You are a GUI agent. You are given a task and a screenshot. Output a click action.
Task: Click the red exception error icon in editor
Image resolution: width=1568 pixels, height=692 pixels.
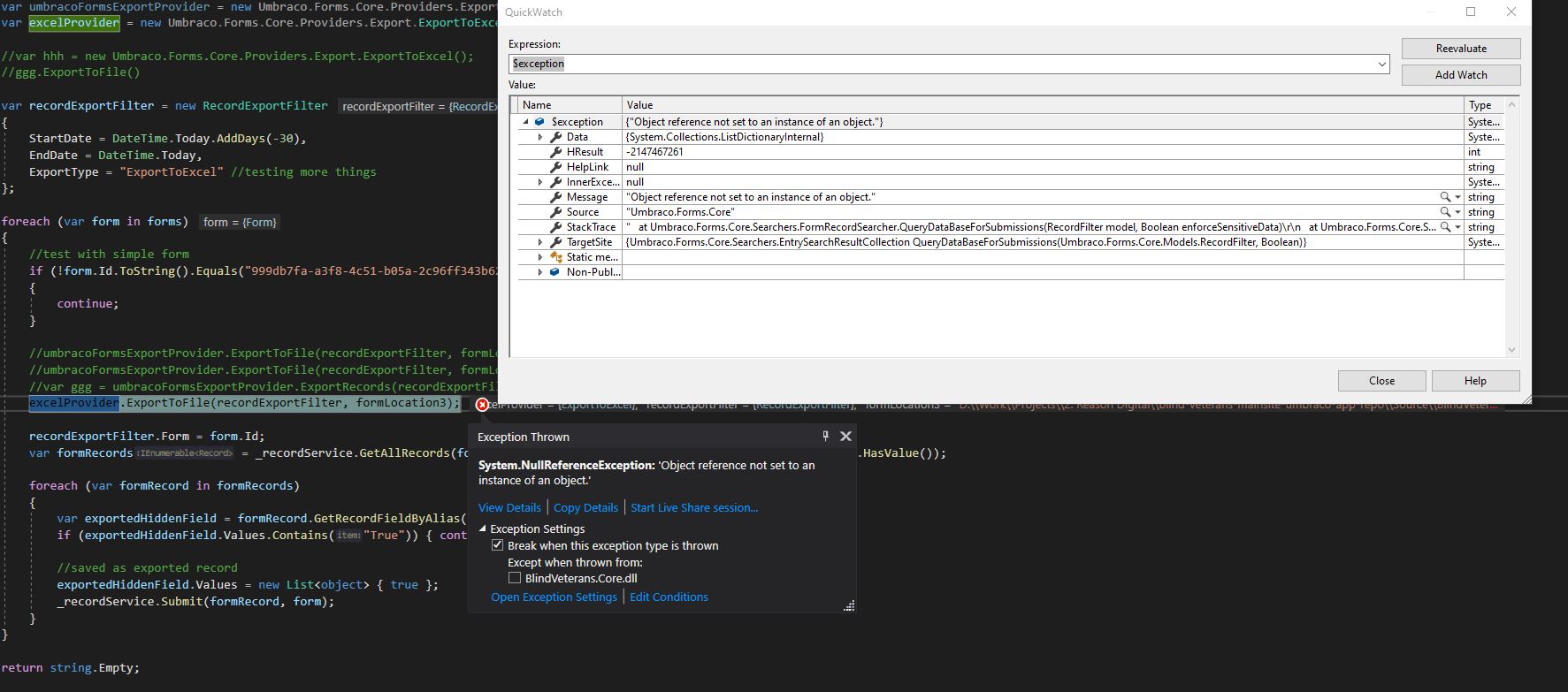click(482, 405)
